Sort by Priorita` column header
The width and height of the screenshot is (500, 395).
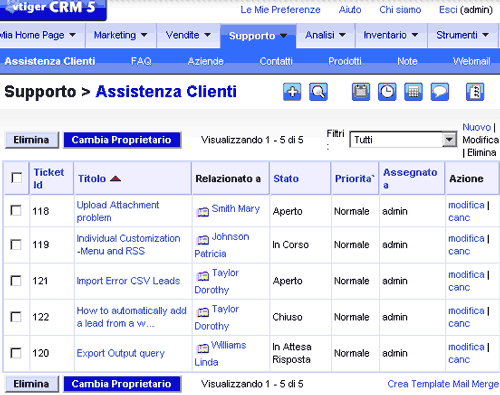pos(355,179)
